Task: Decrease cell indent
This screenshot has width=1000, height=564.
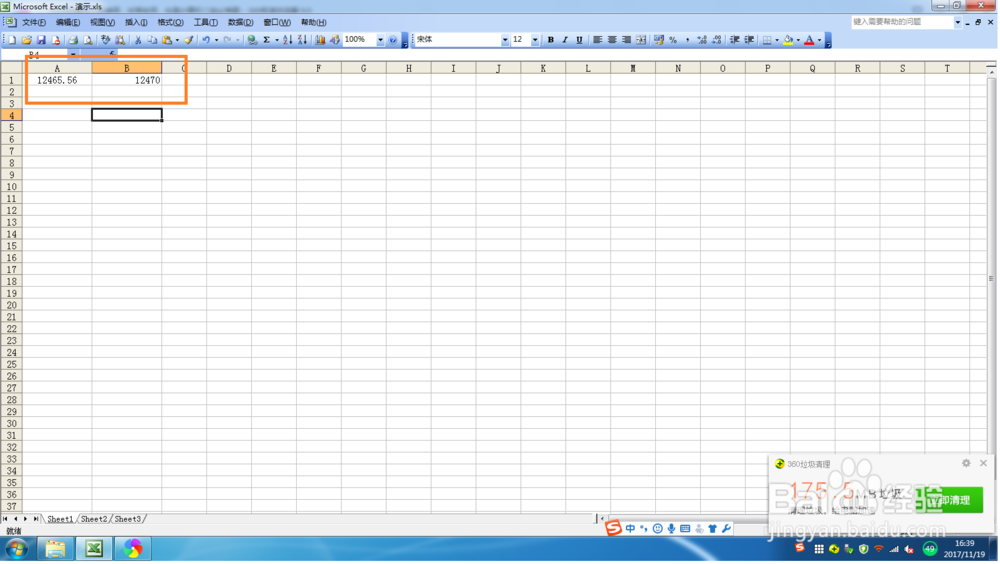Action: [x=735, y=40]
